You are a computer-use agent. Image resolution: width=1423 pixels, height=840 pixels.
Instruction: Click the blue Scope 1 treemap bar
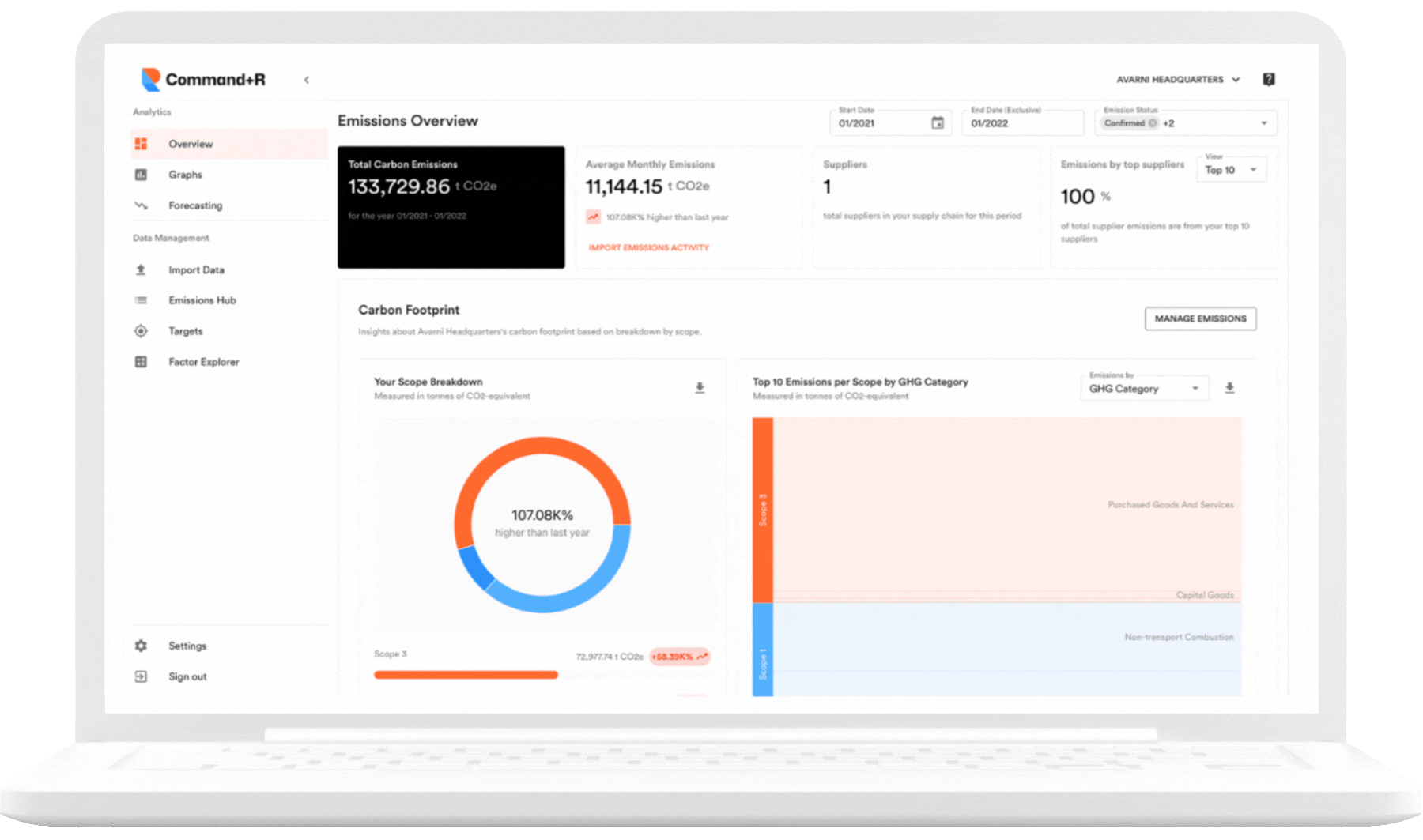762,650
